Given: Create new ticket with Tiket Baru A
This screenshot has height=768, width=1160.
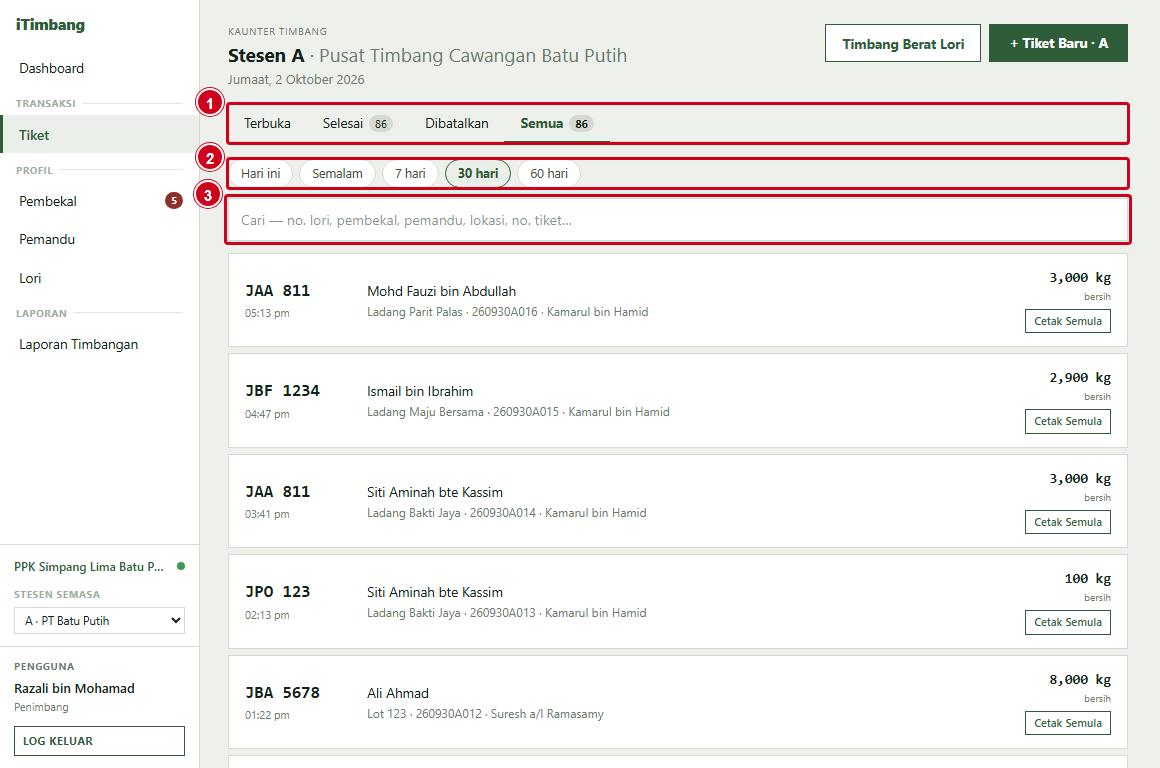Looking at the screenshot, I should [x=1058, y=44].
